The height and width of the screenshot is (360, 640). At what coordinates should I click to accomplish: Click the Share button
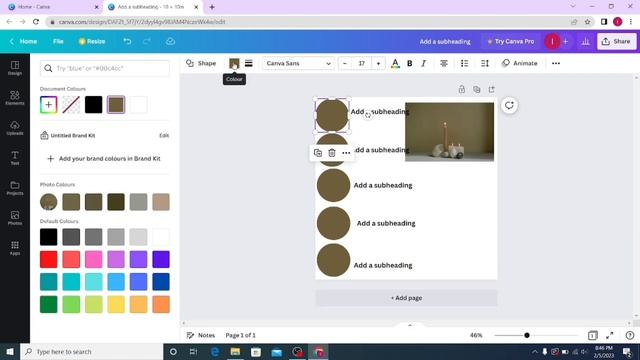pos(616,41)
